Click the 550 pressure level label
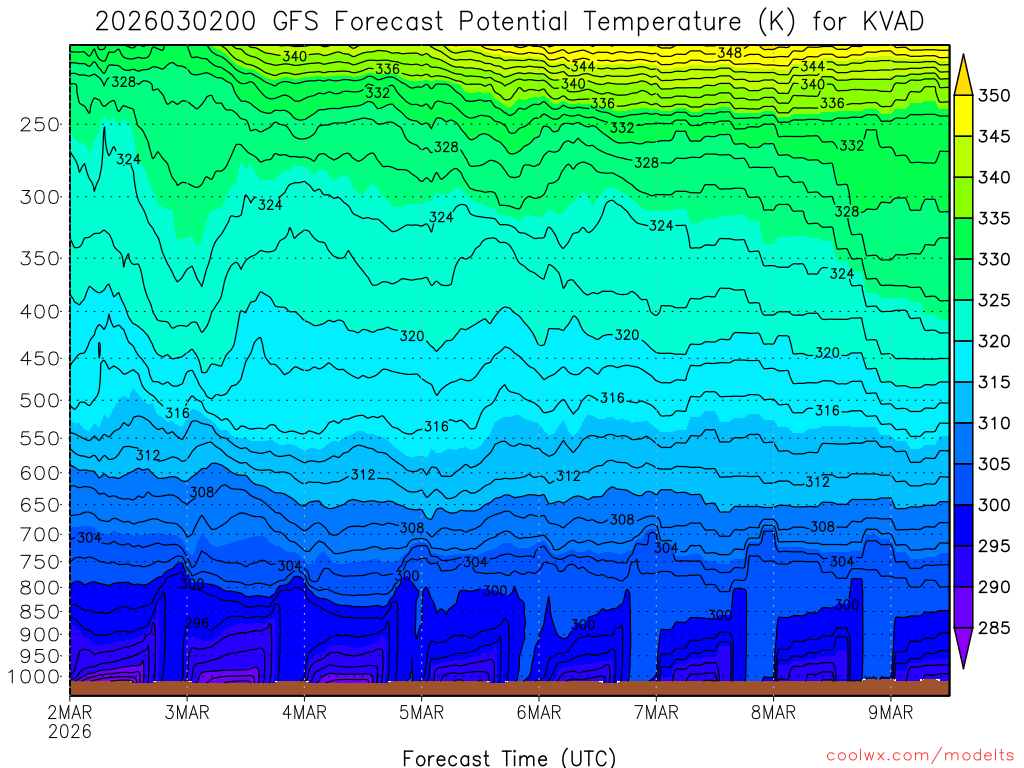This screenshot has width=1024, height=768. (40, 438)
